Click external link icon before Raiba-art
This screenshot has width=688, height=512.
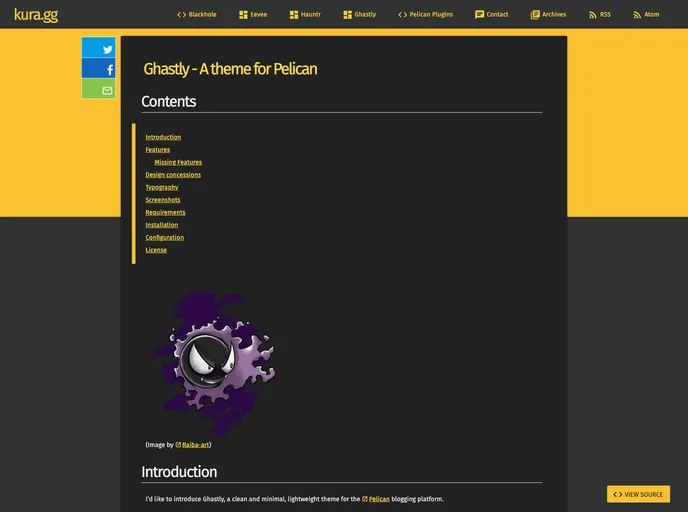point(178,445)
